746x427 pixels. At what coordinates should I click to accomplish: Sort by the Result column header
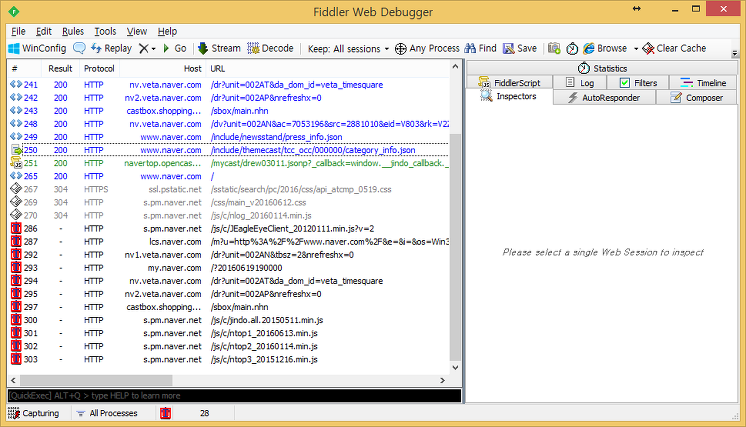point(60,68)
